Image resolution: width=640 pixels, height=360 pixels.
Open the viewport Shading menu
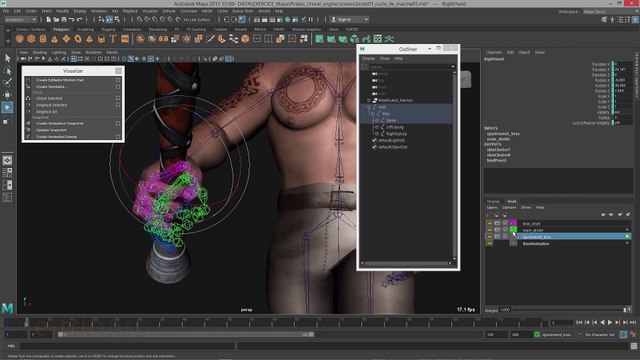[40, 52]
